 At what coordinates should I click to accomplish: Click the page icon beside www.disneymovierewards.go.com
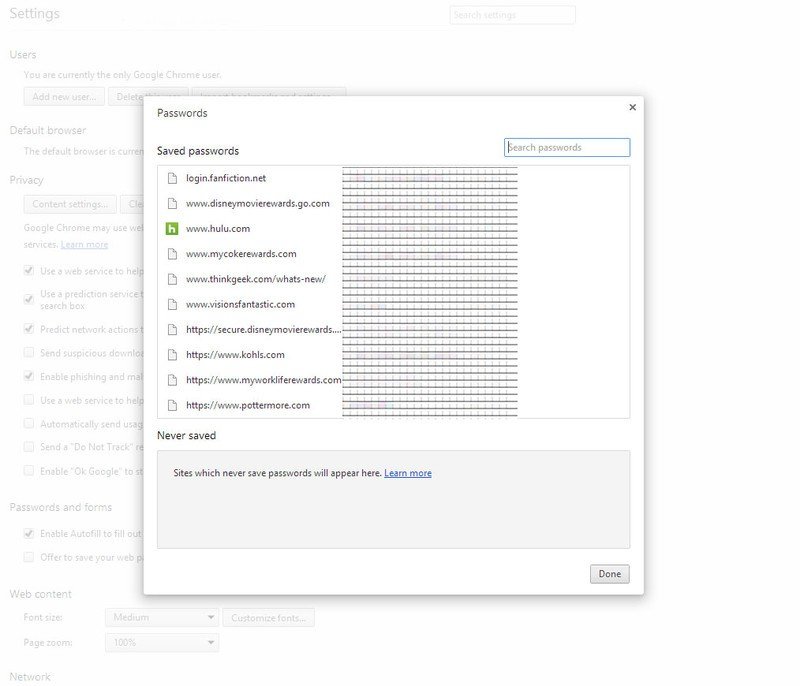pyautogui.click(x=172, y=204)
